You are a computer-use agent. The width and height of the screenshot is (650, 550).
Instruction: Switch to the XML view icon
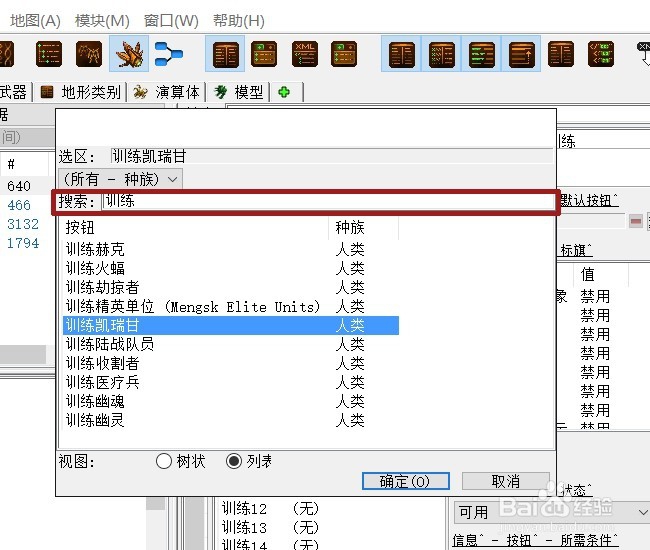(305, 54)
